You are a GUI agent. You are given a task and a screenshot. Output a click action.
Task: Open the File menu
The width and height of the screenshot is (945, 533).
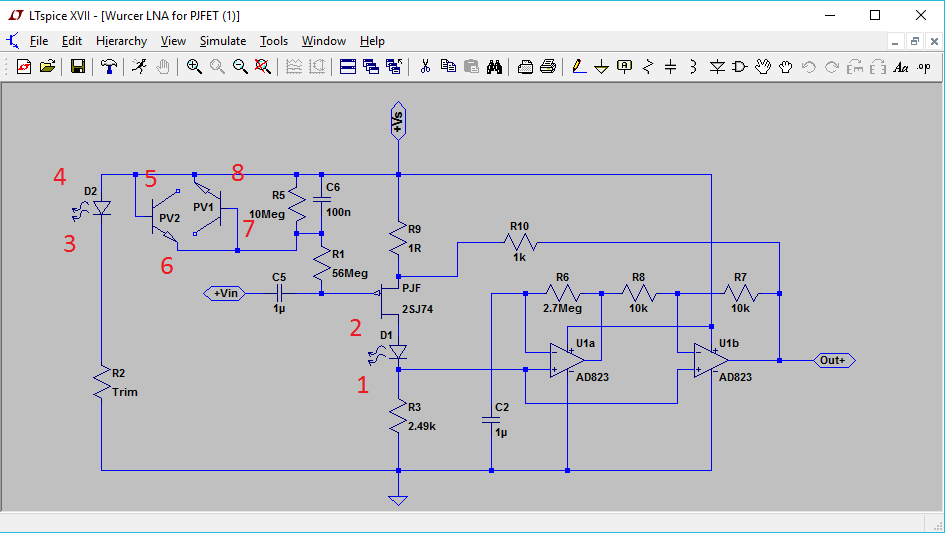[39, 41]
